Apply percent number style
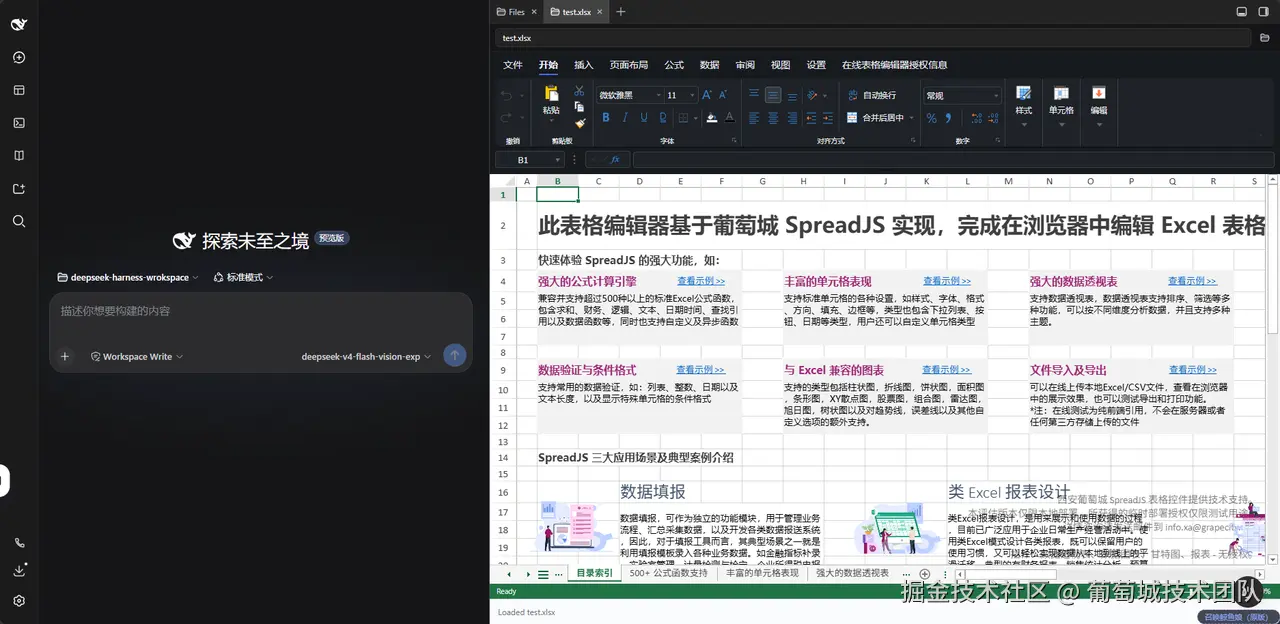Image resolution: width=1280 pixels, height=624 pixels. pos(932,118)
